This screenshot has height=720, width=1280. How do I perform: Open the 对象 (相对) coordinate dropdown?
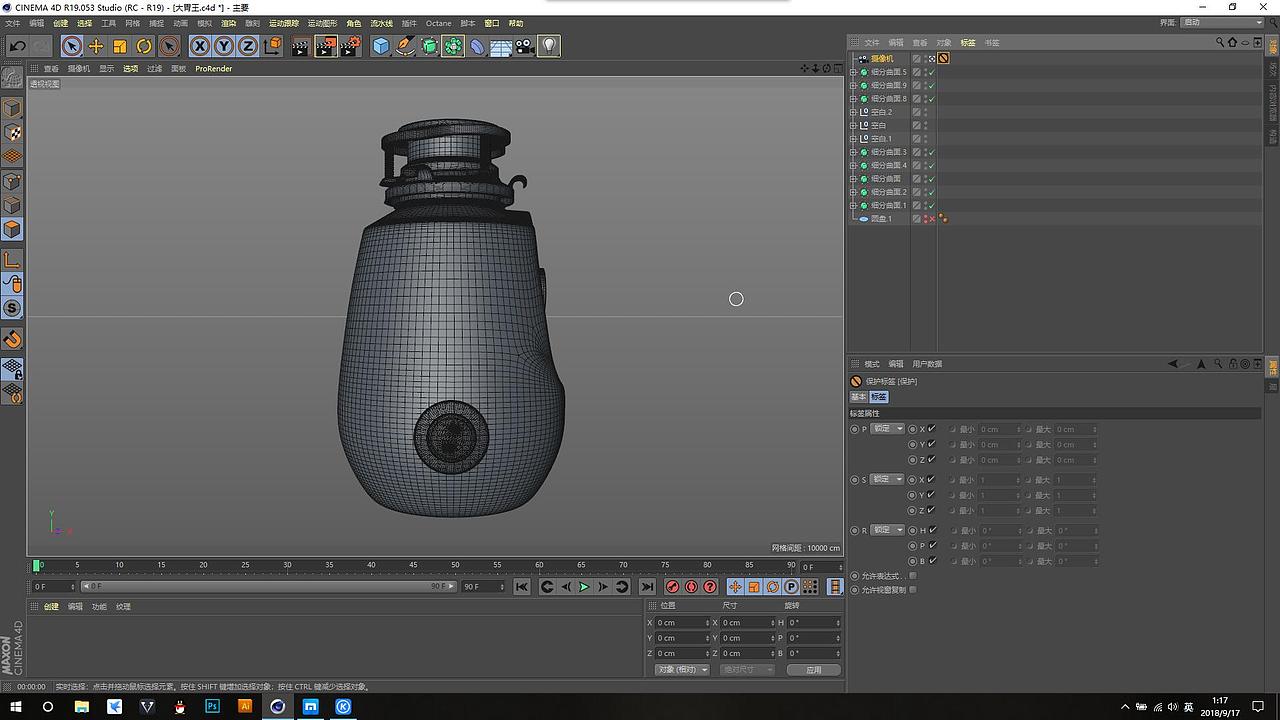coord(682,670)
